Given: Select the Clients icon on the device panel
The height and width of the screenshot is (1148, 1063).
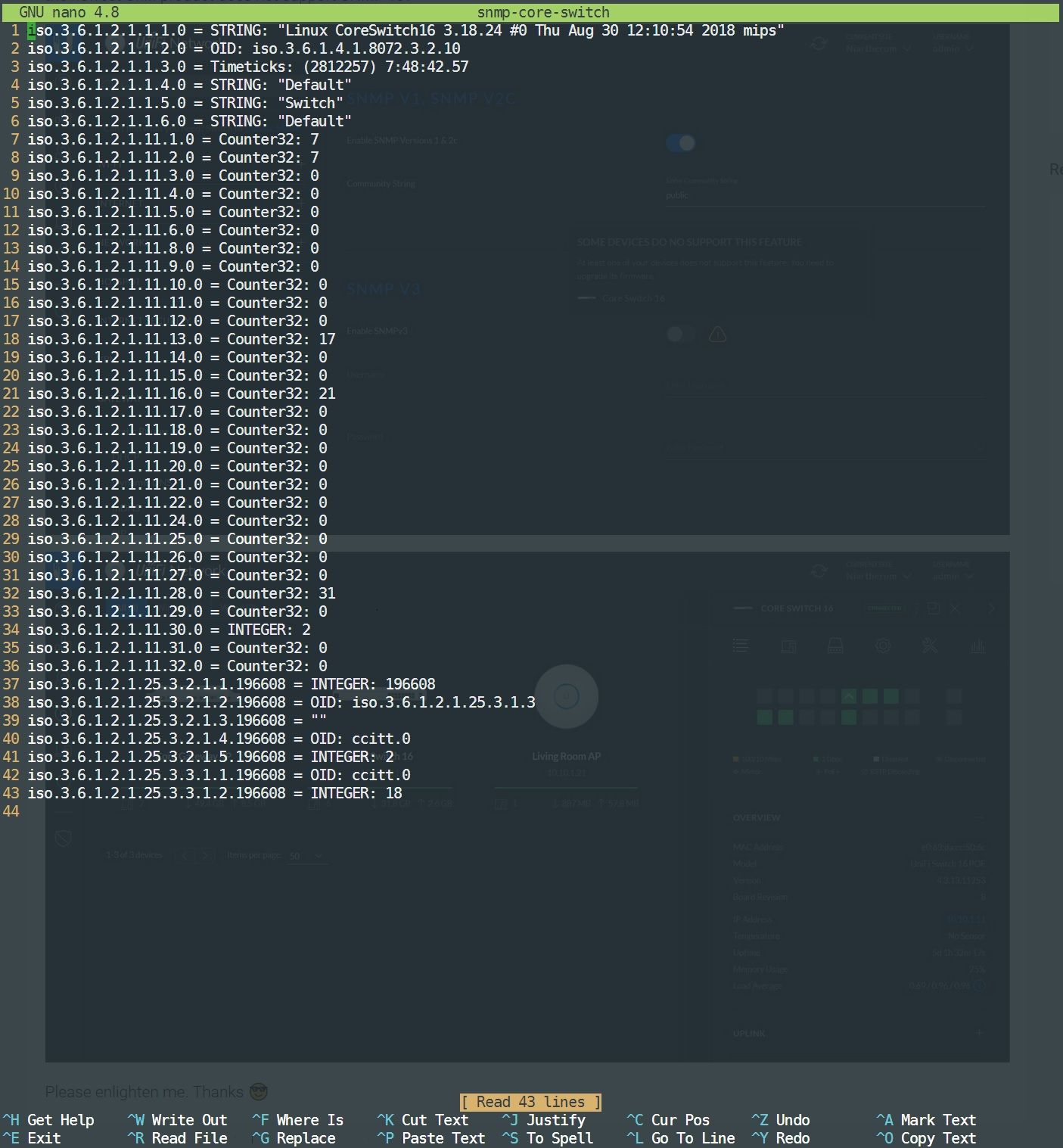Looking at the screenshot, I should pyautogui.click(x=789, y=645).
